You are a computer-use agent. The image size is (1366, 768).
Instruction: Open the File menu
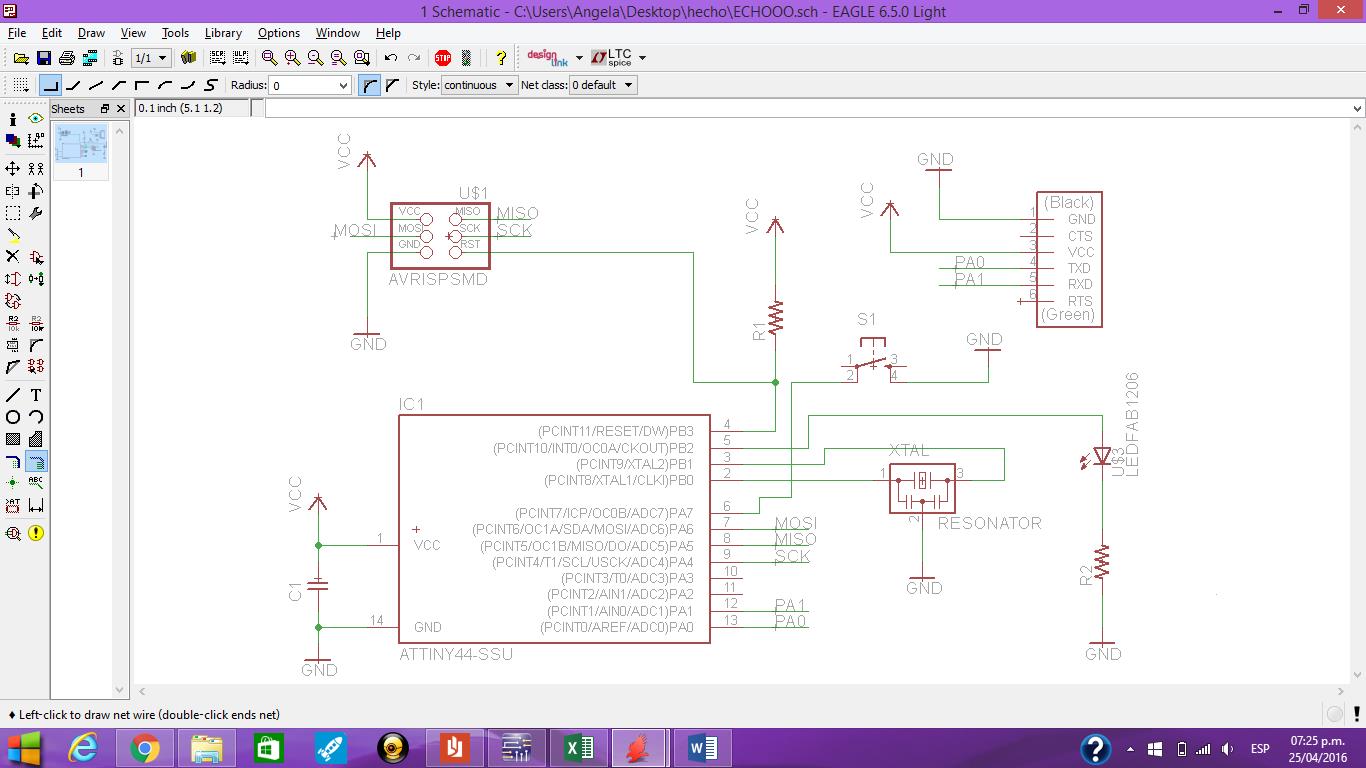click(17, 33)
